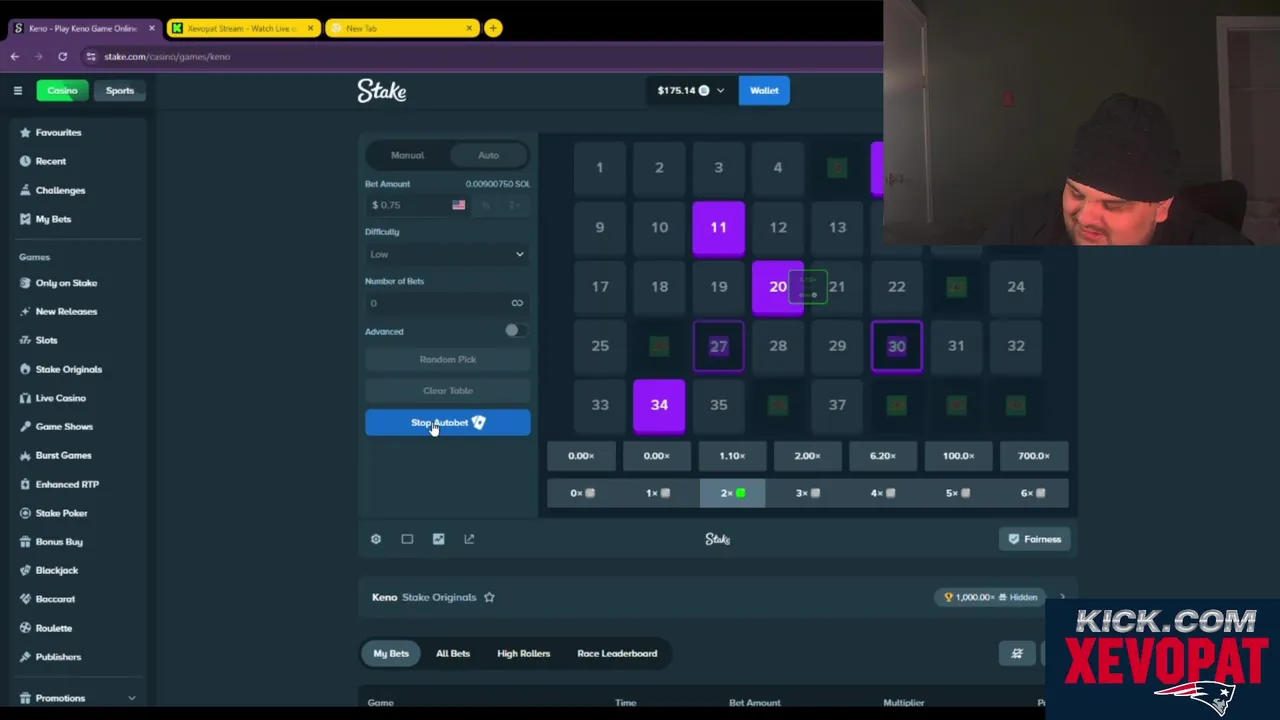
Task: Pick Keno tile number 18
Action: (659, 287)
